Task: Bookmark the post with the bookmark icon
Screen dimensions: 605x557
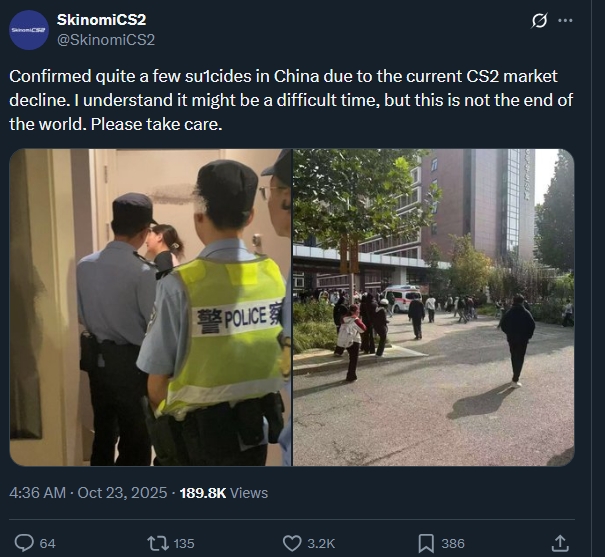Action: (426, 543)
